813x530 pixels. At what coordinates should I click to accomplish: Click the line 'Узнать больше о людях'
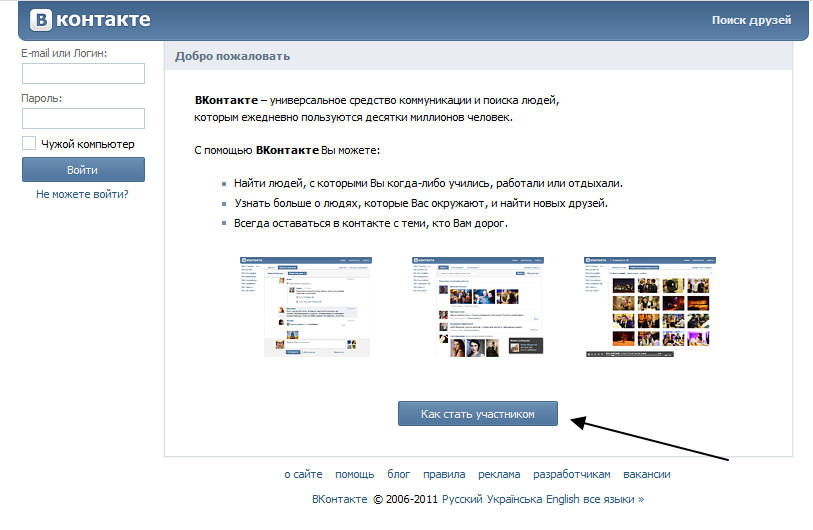click(421, 203)
